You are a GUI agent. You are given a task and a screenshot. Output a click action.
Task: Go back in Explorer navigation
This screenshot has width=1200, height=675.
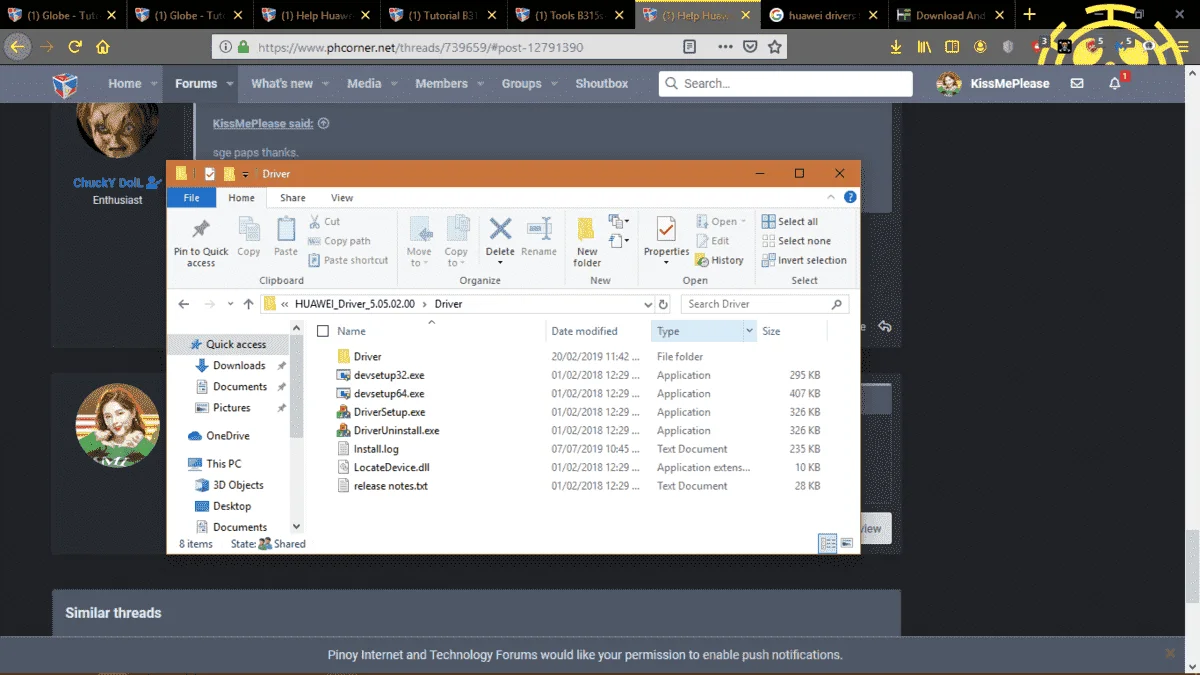(x=183, y=304)
